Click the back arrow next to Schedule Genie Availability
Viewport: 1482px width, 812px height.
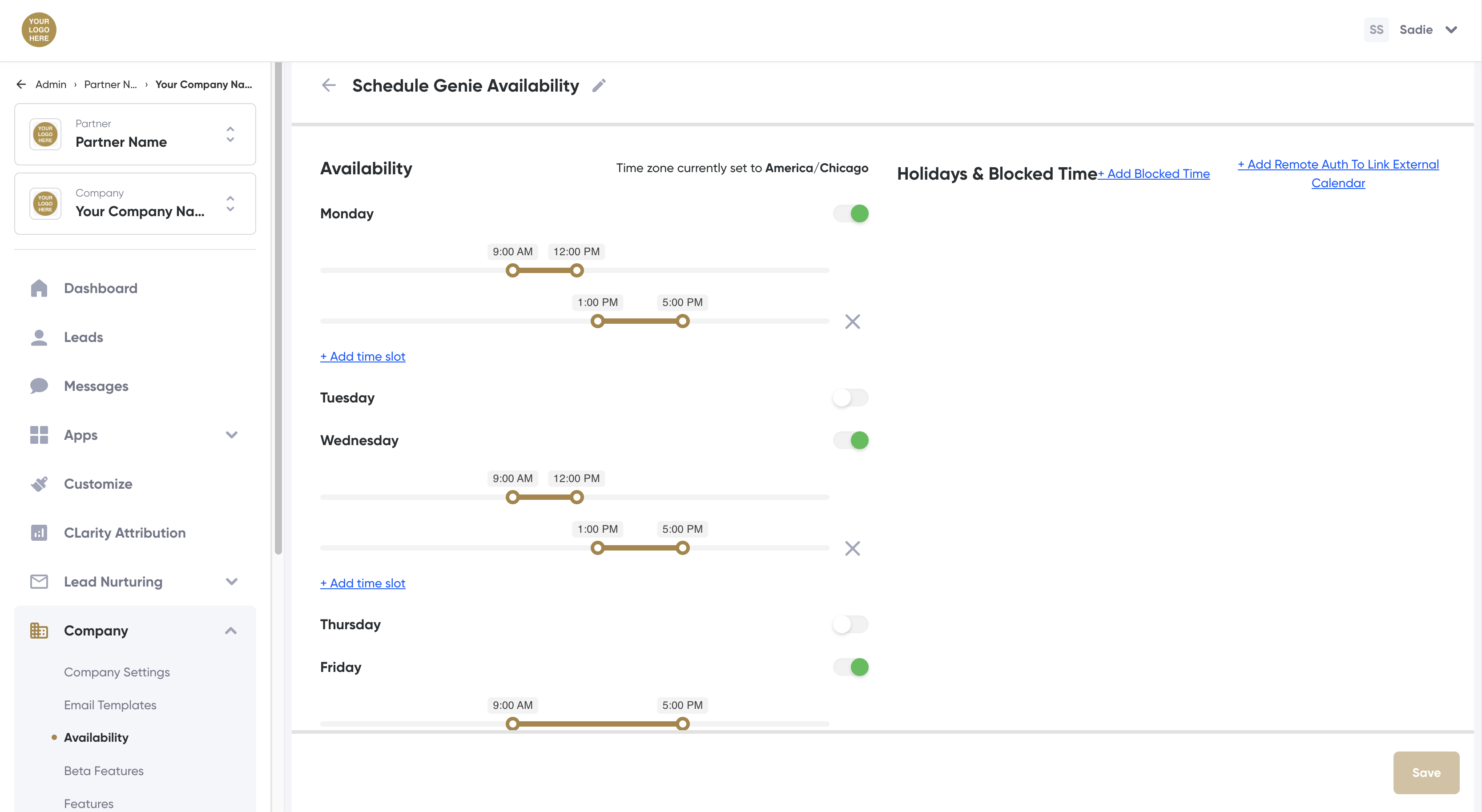329,86
